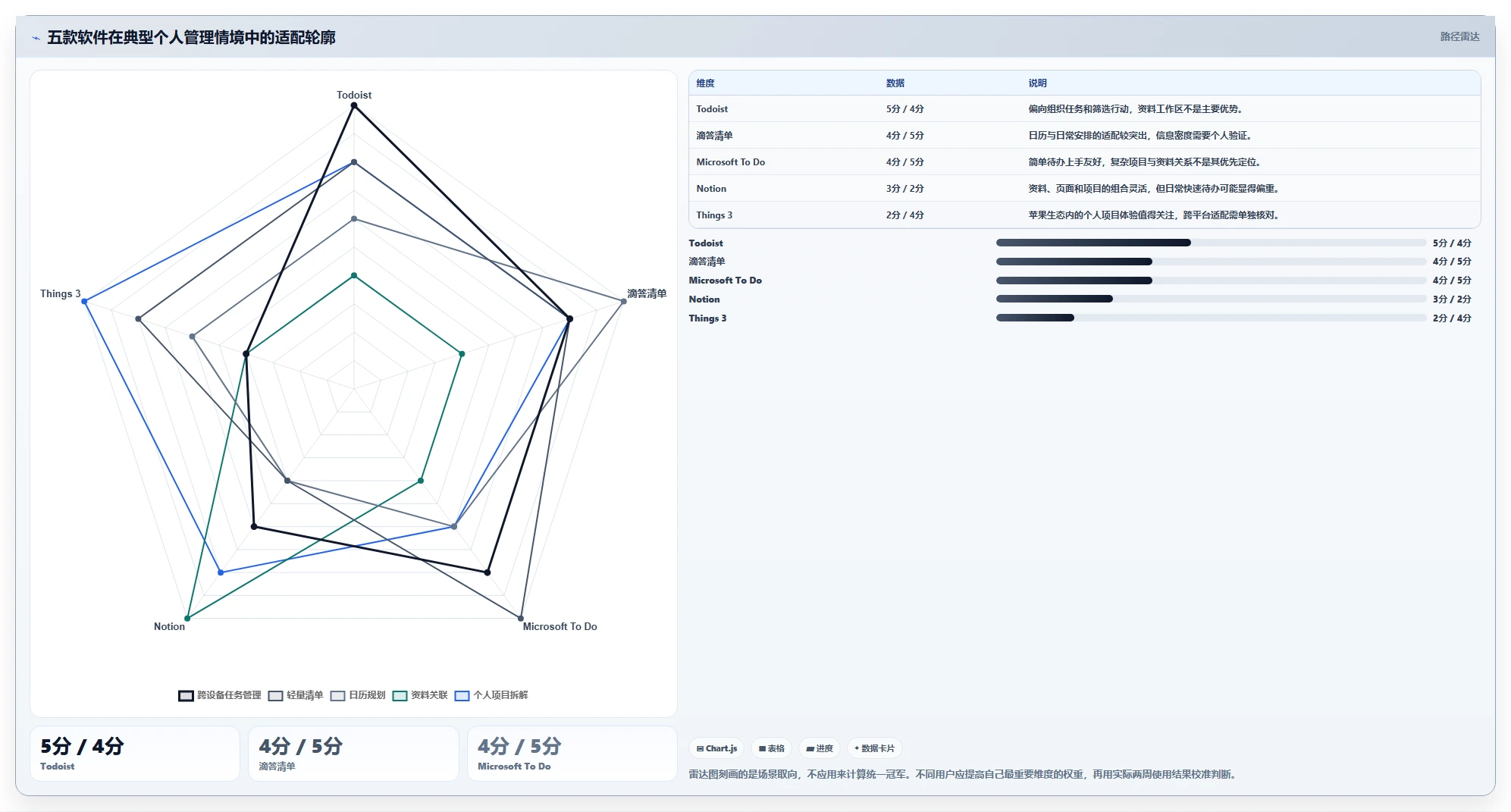
Task: Click the Notion progress bar
Action: click(x=1211, y=299)
